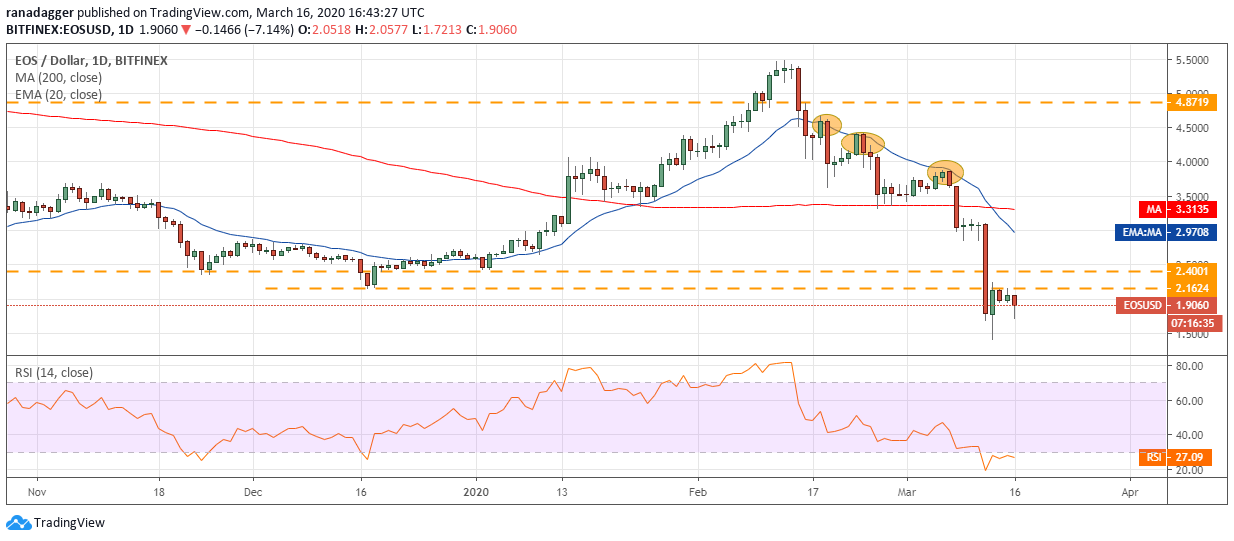The height and width of the screenshot is (541, 1234).
Task: Click the Apr label on the time axis
Action: click(1130, 491)
